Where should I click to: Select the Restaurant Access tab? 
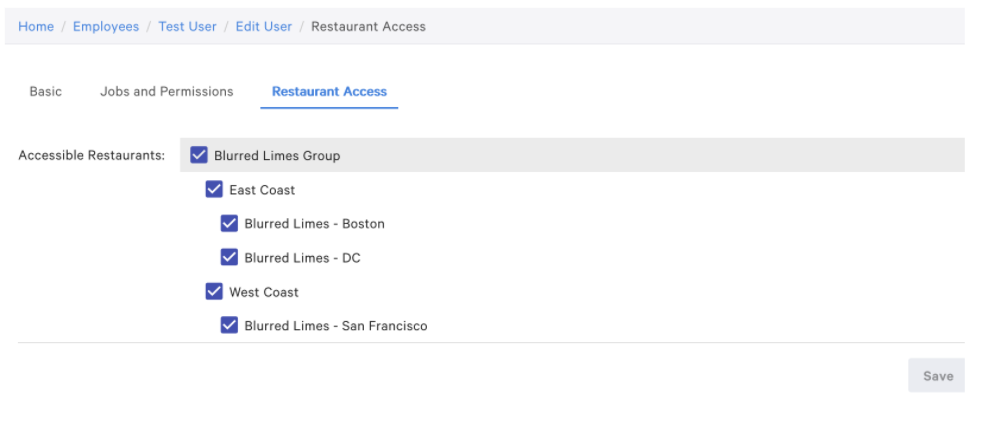coord(329,91)
